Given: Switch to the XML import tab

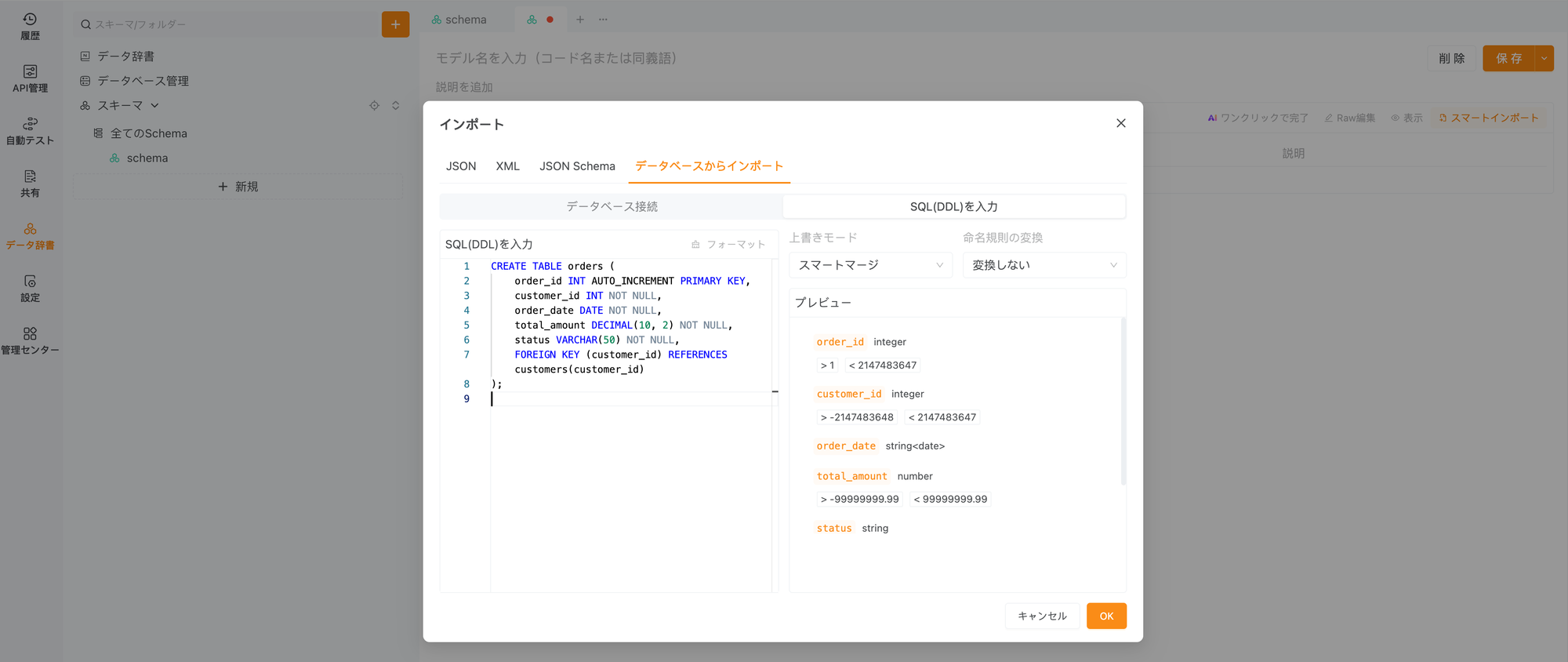Looking at the screenshot, I should coord(508,166).
